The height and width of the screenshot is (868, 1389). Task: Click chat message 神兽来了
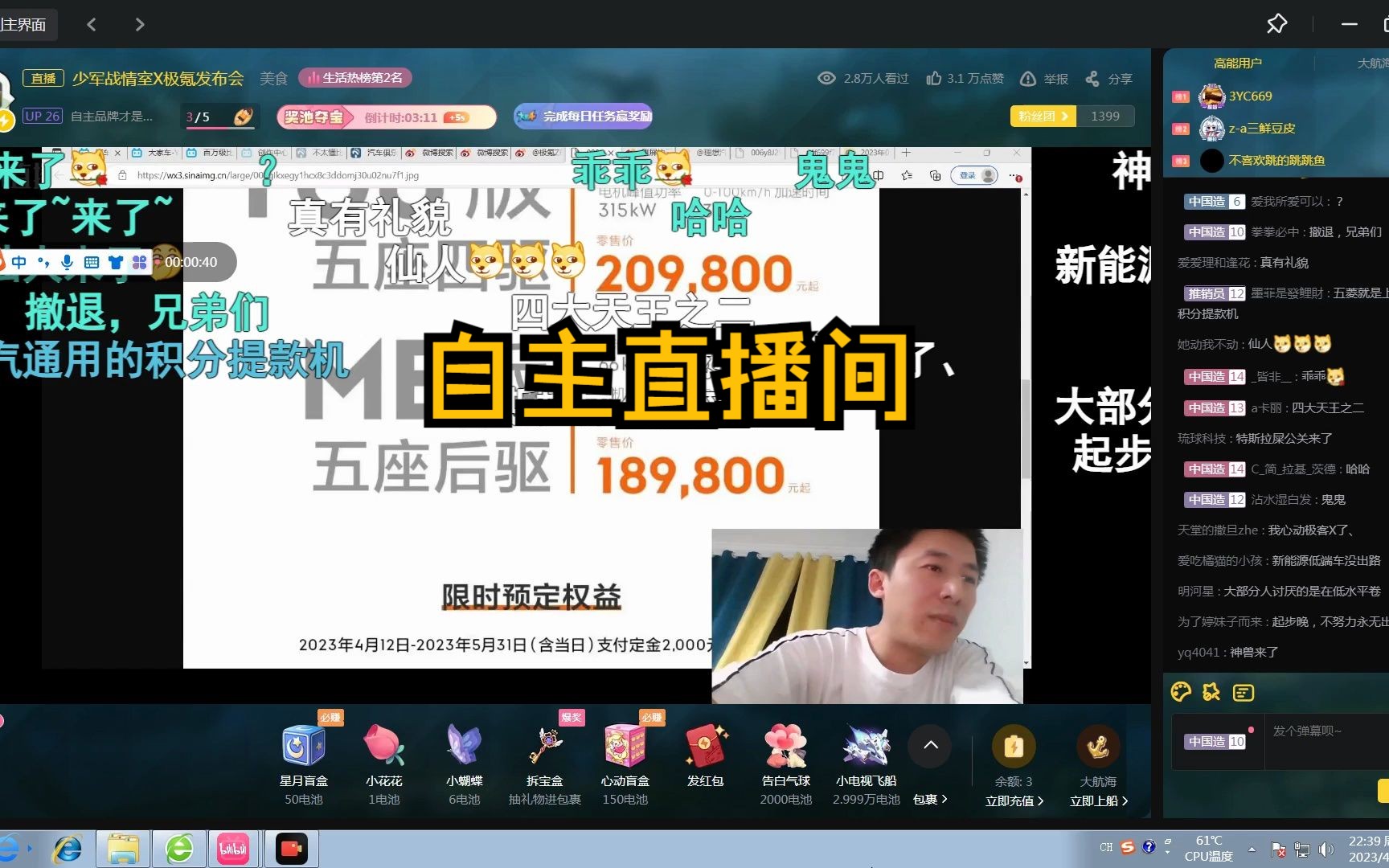coord(1254,653)
